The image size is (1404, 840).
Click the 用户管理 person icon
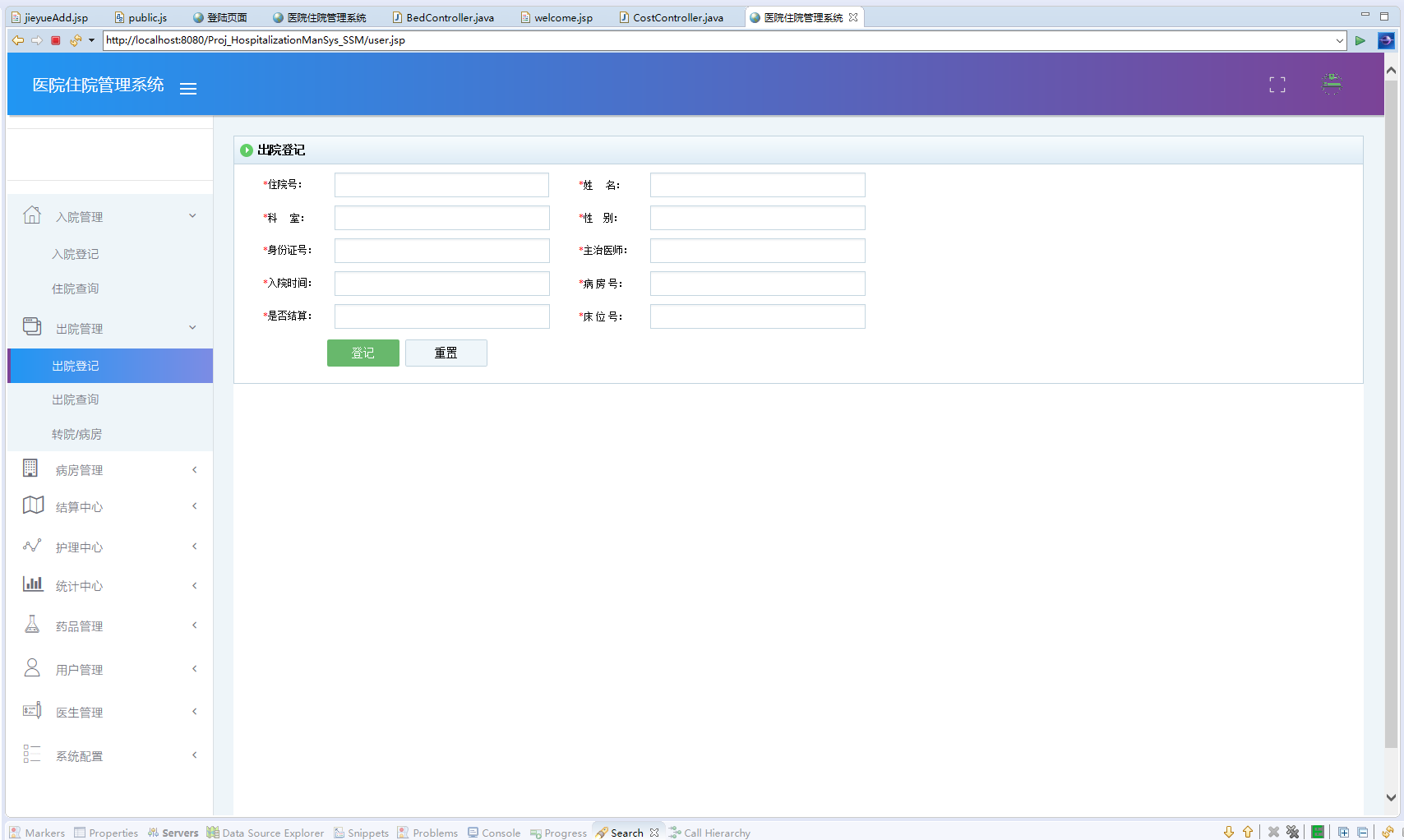[32, 667]
